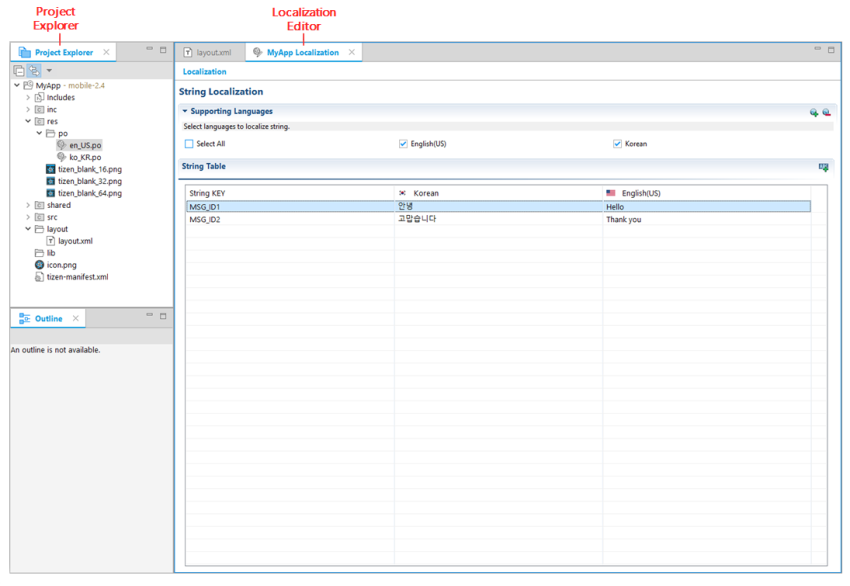Enable the Select All languages checkbox
Image resolution: width=850 pixels, height=586 pixels.
[x=187, y=143]
